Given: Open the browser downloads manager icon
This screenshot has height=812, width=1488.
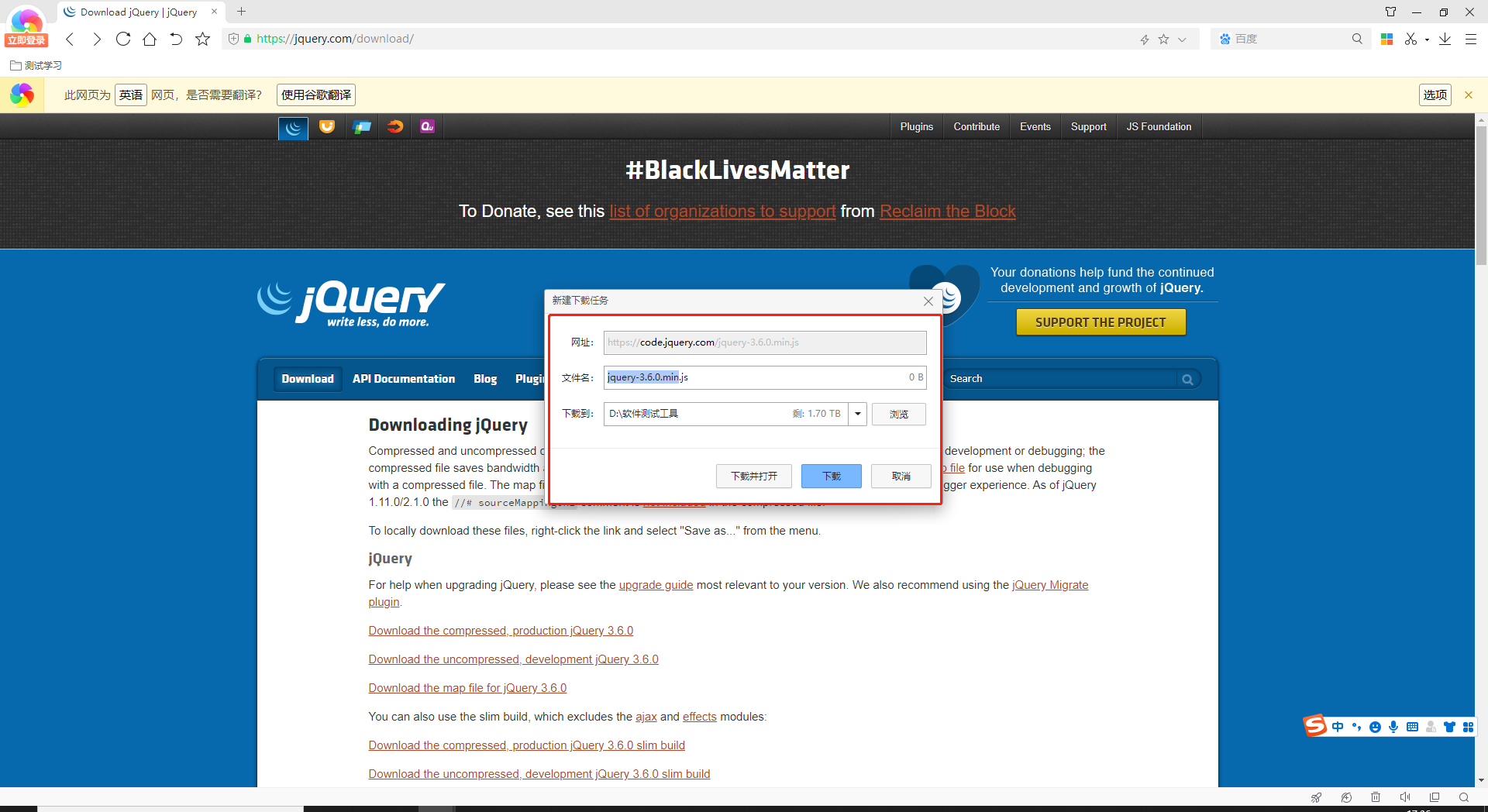Looking at the screenshot, I should pyautogui.click(x=1445, y=39).
